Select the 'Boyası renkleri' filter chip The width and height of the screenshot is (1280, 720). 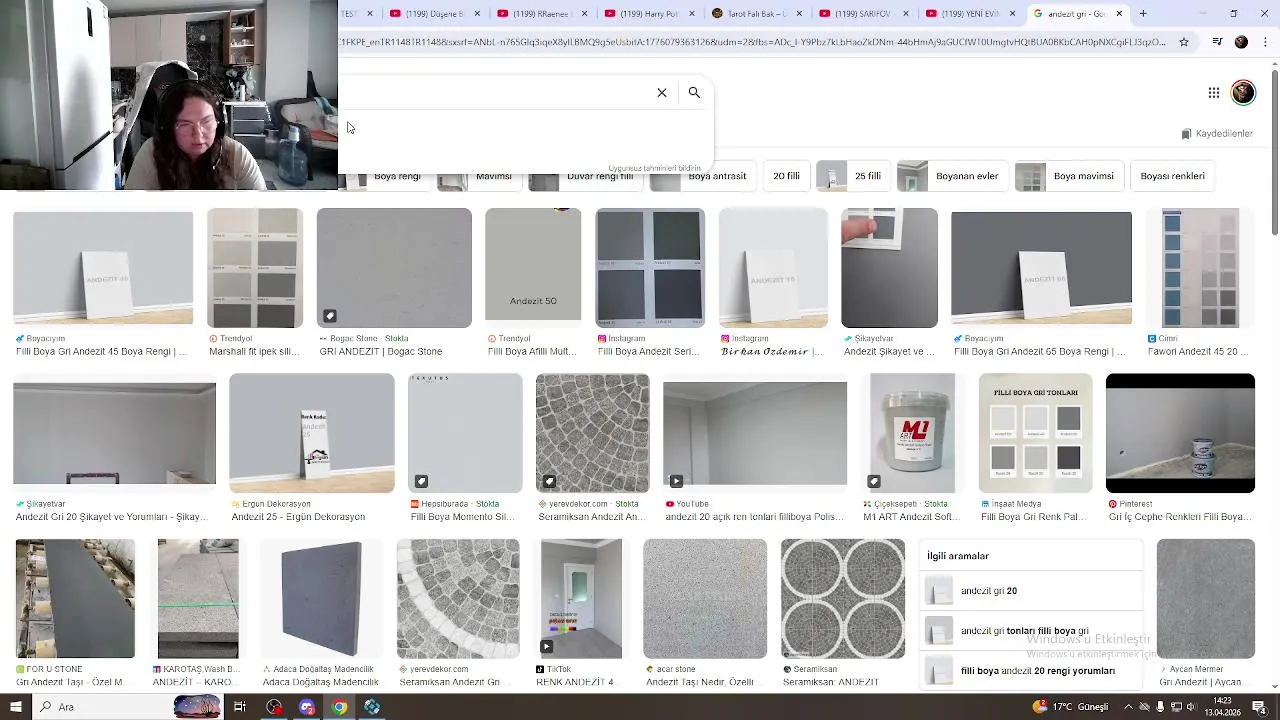coord(1172,176)
